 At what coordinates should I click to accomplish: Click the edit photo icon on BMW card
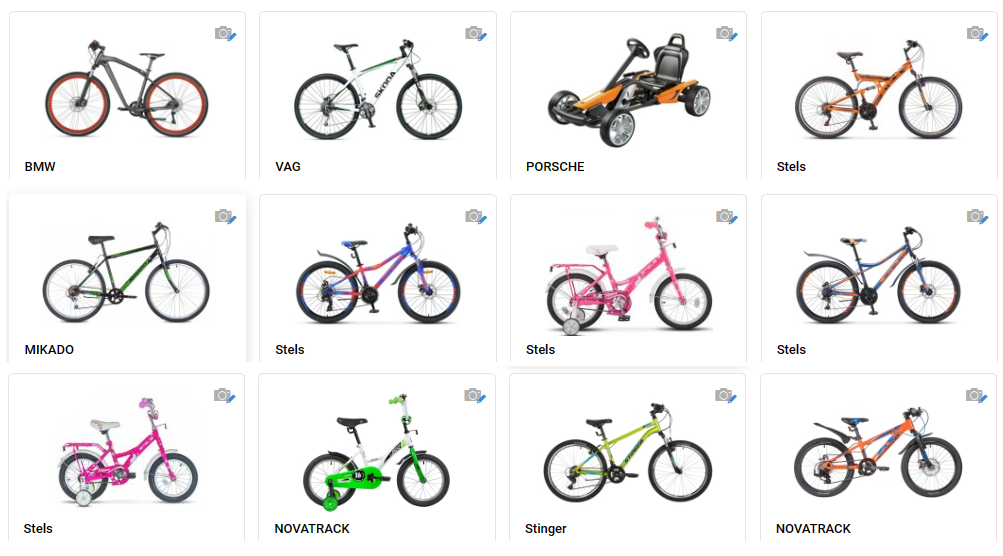click(225, 33)
